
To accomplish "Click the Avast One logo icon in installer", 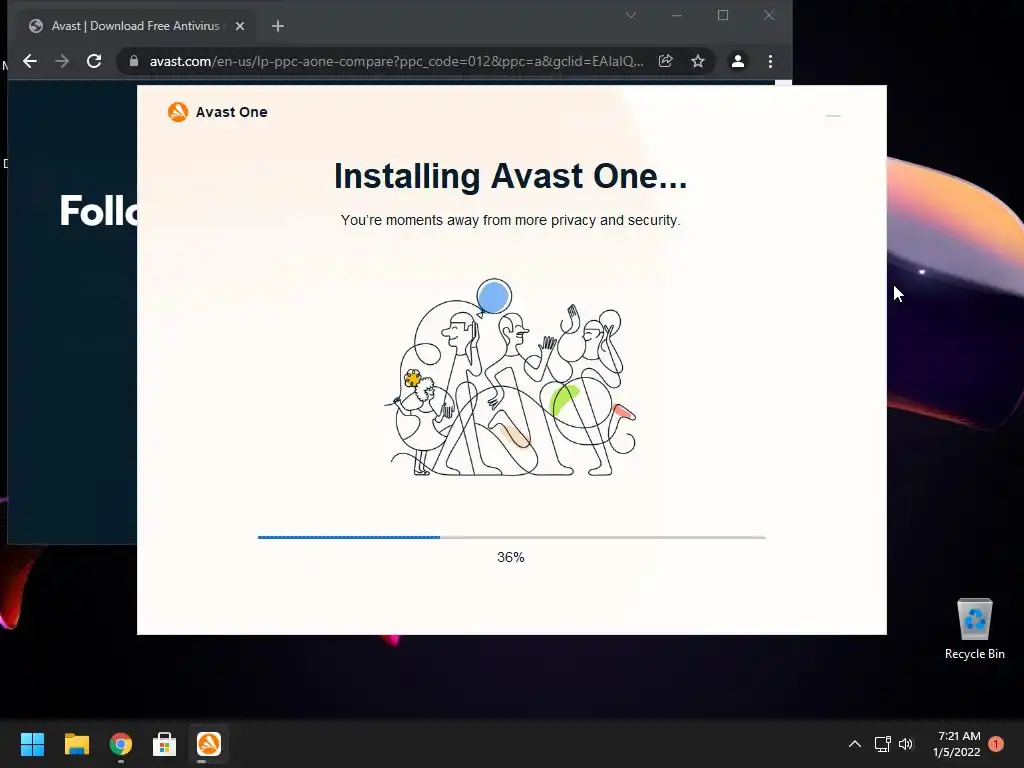I will (x=178, y=112).
